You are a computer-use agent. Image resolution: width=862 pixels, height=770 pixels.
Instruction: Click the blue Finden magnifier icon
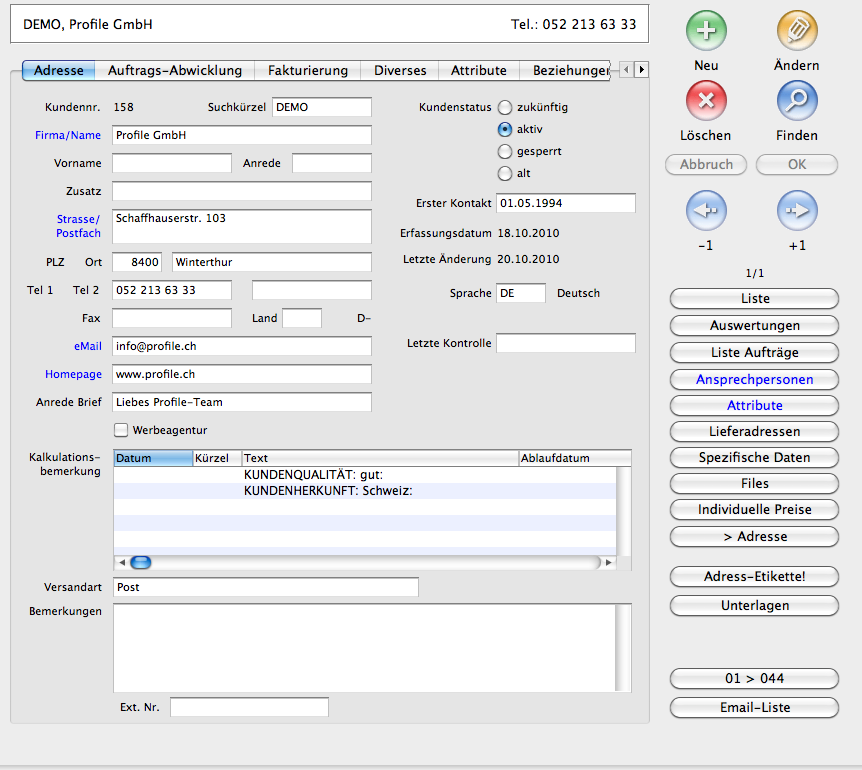[x=797, y=101]
